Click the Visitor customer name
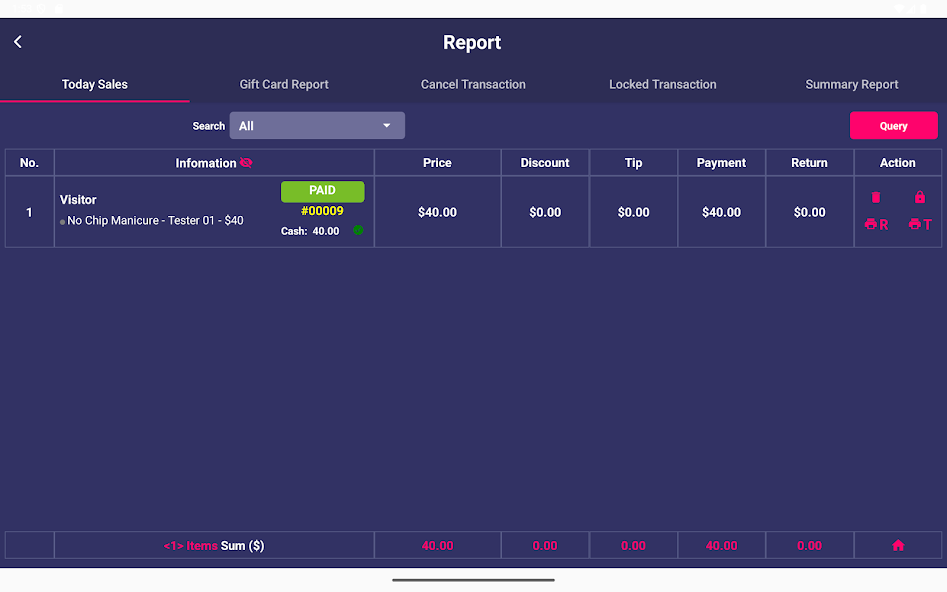 point(78,200)
